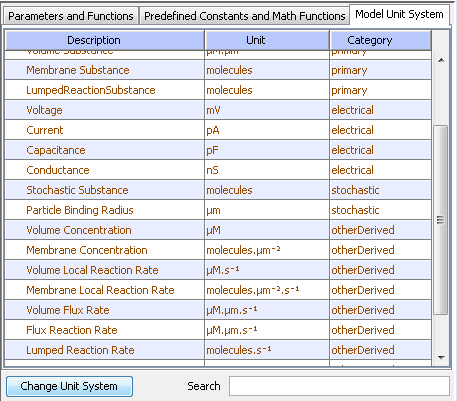
Task: Select the Voltage row
Action: pos(218,110)
